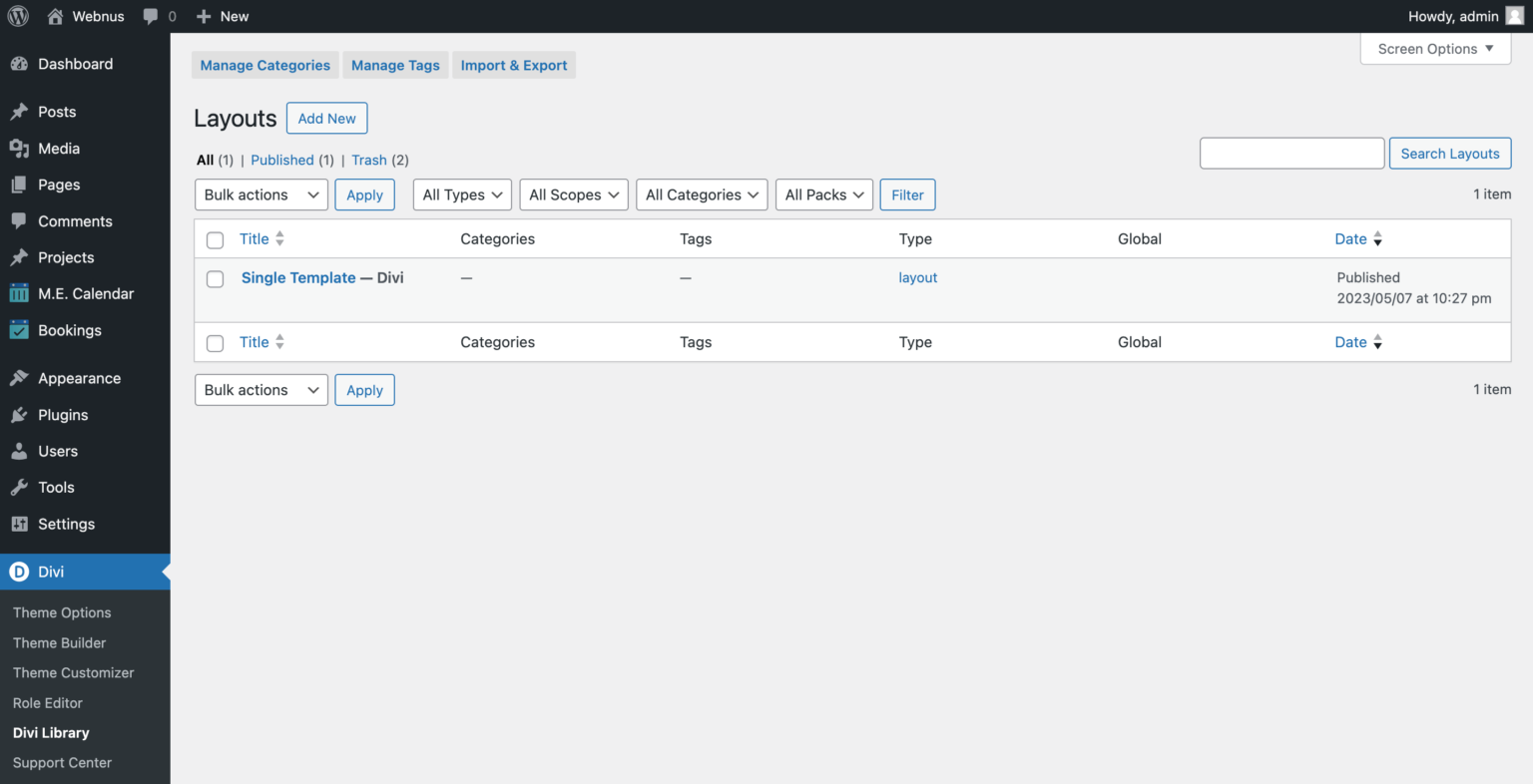This screenshot has width=1533, height=784.
Task: Select the M.E. Calendar icon
Action: click(x=22, y=293)
